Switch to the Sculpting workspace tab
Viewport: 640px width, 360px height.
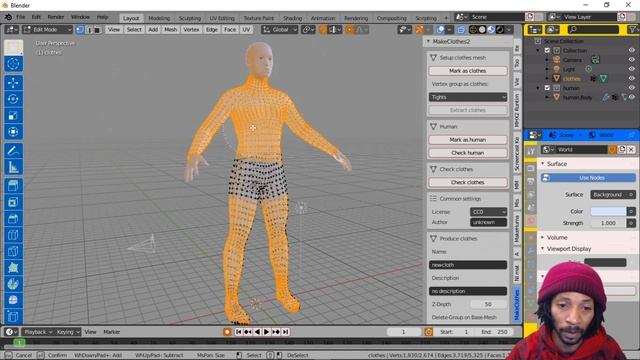pyautogui.click(x=190, y=18)
